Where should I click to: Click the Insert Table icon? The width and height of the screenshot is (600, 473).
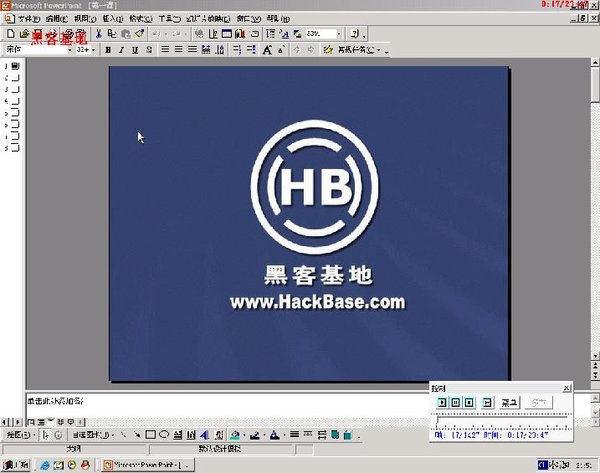227,34
